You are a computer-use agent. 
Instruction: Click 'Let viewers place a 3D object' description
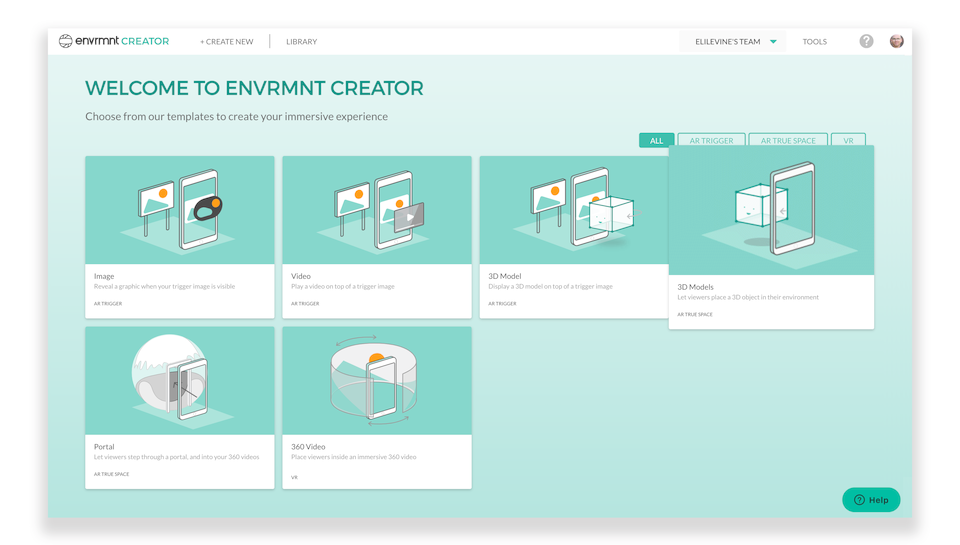748,297
